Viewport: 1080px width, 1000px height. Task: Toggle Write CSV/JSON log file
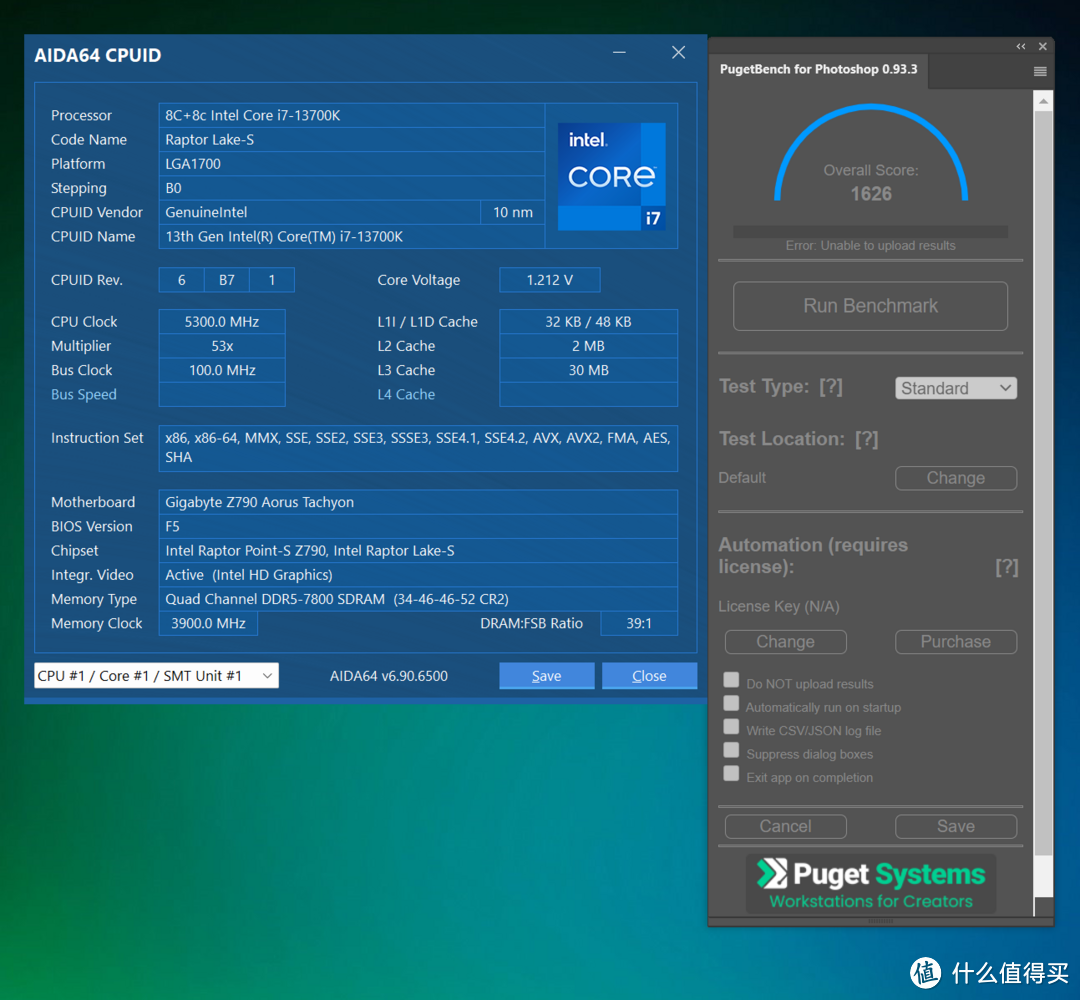pyautogui.click(x=731, y=727)
